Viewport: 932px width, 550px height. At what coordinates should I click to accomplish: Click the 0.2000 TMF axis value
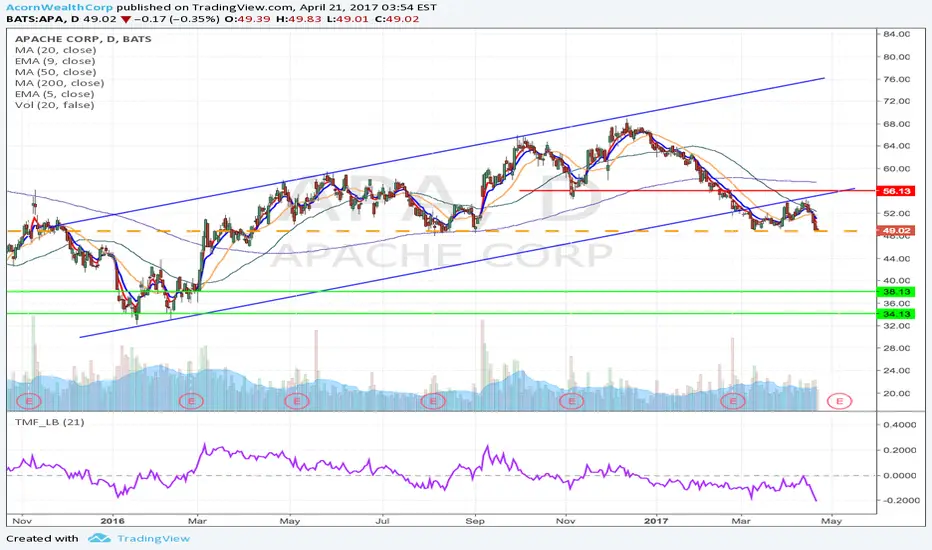899,450
